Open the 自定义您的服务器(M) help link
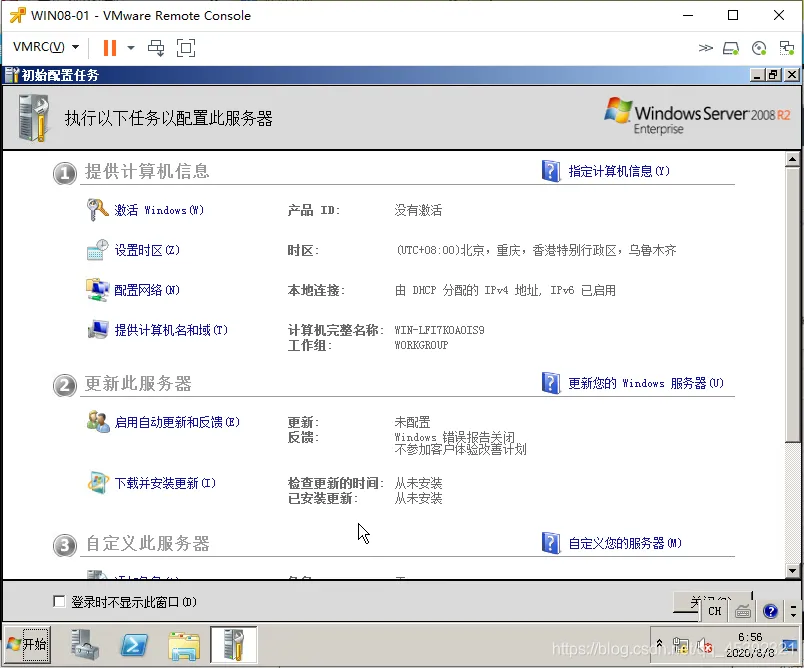This screenshot has width=804, height=668. coord(625,543)
